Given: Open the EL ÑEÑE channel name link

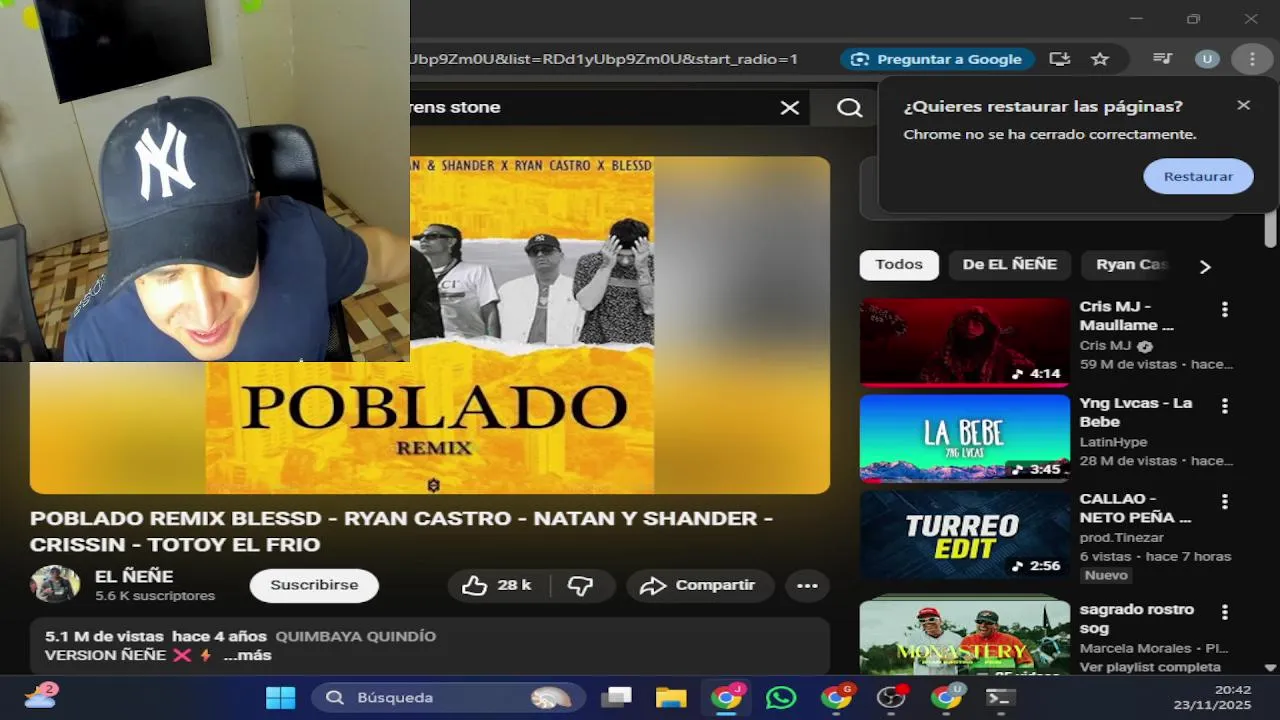Looking at the screenshot, I should (134, 576).
